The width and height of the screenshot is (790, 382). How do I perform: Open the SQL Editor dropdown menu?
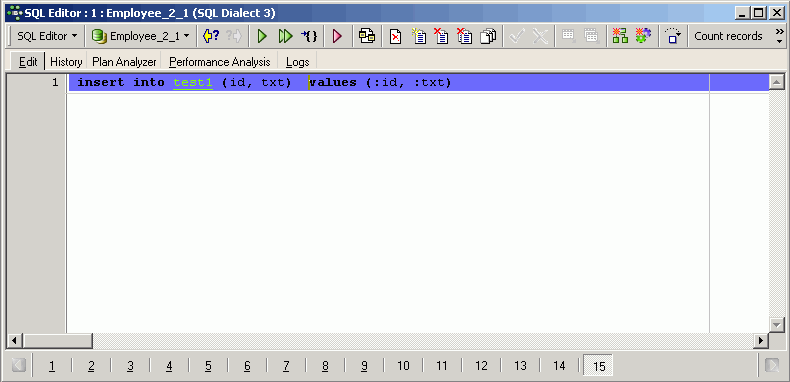pyautogui.click(x=47, y=36)
